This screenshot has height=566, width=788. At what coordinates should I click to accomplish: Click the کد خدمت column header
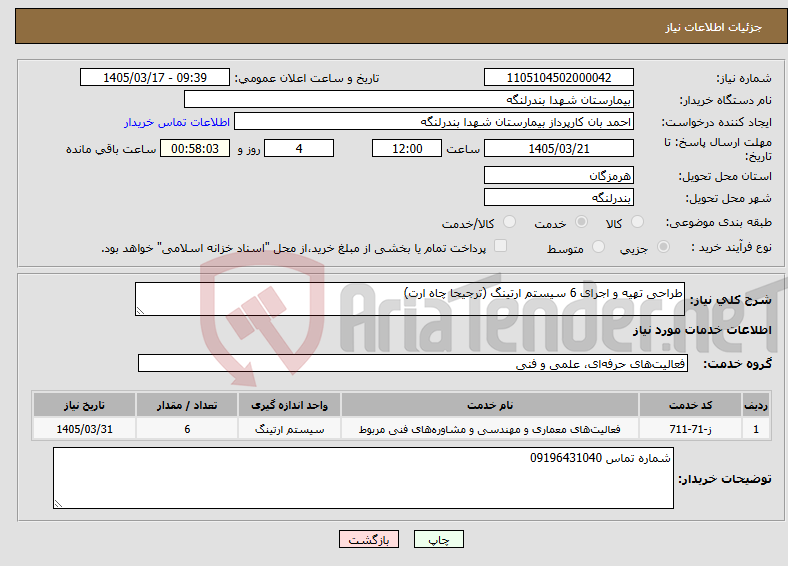coord(691,405)
